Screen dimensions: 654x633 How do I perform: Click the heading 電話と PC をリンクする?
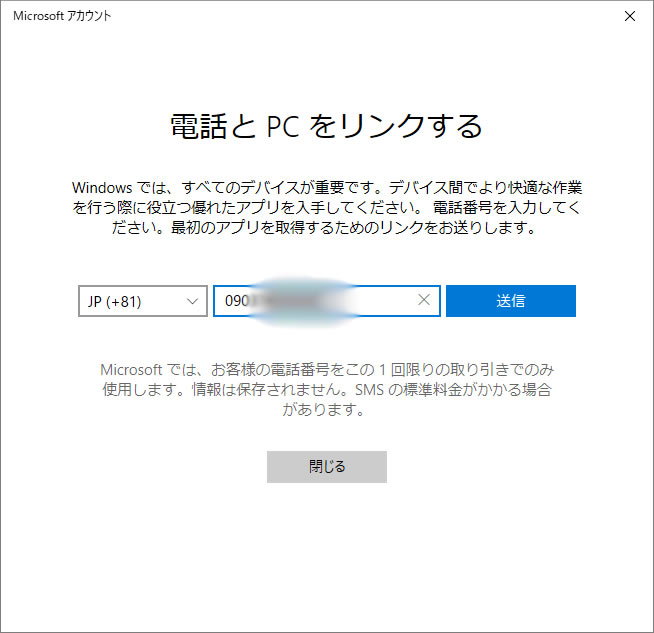326,126
